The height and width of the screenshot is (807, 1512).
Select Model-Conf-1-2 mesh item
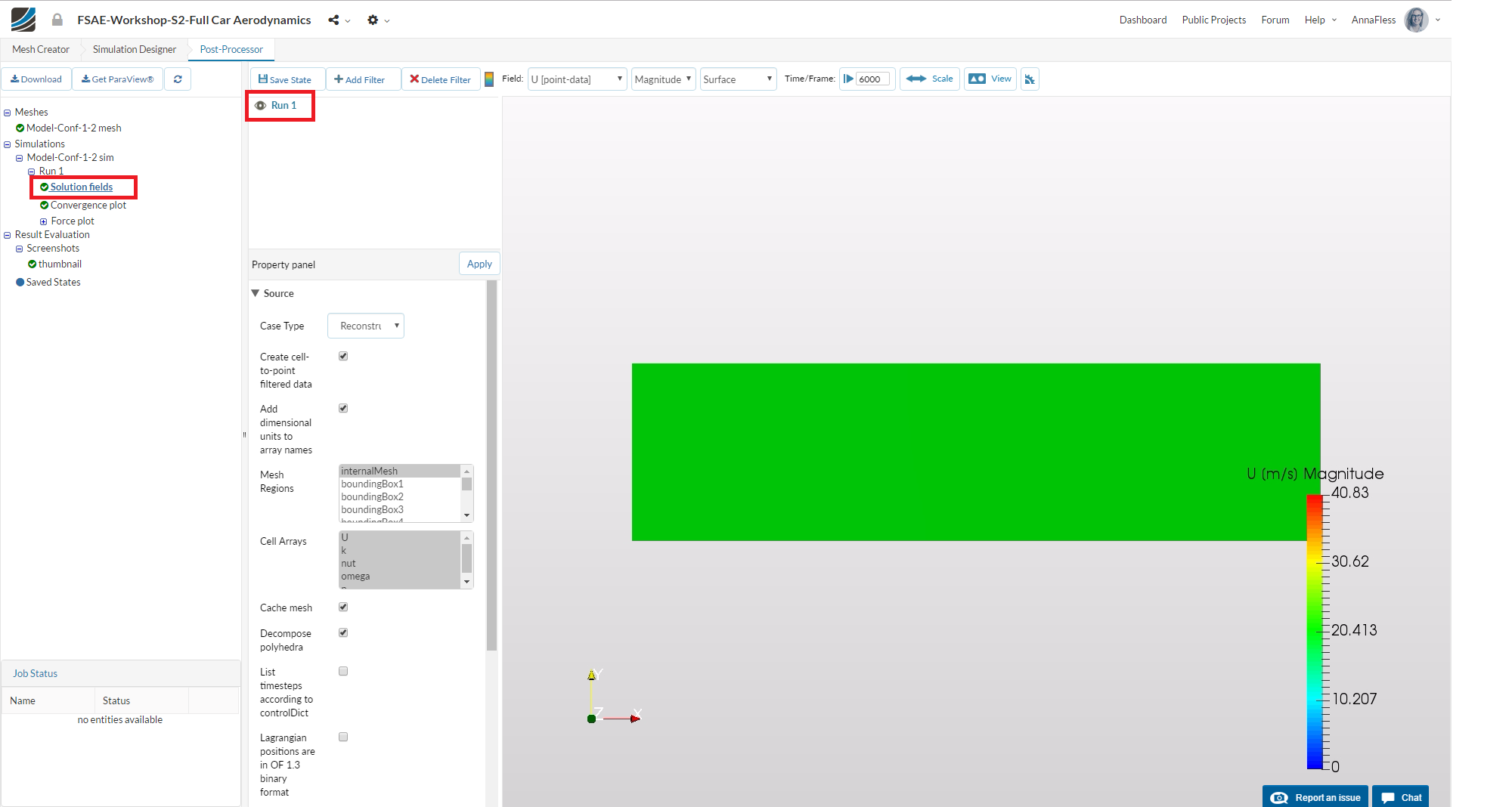tap(73, 128)
